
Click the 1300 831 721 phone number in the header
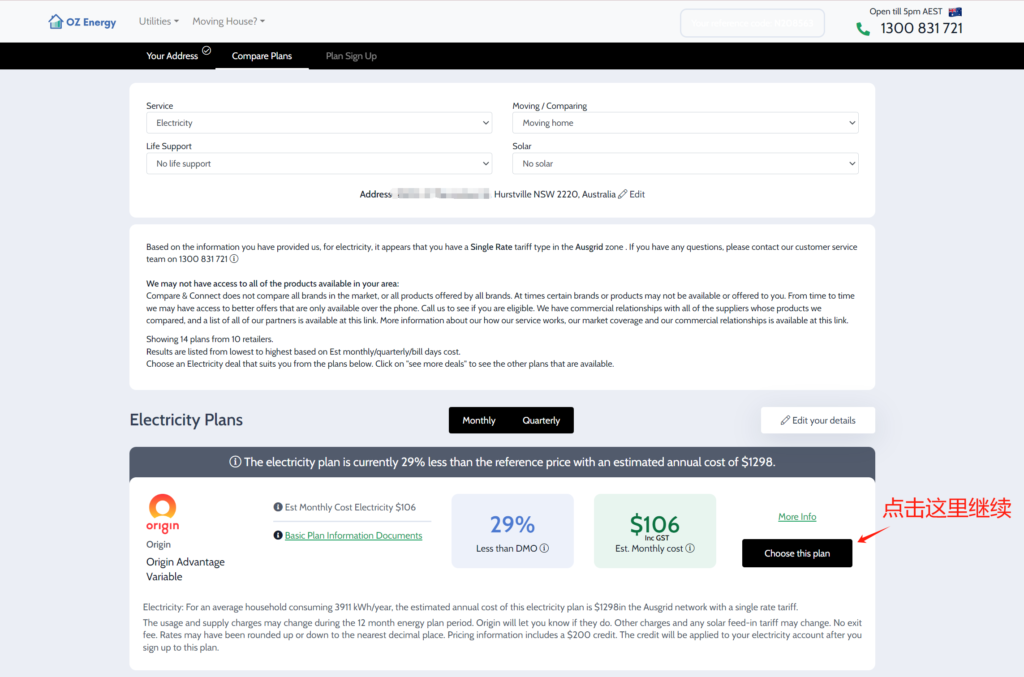(x=921, y=29)
